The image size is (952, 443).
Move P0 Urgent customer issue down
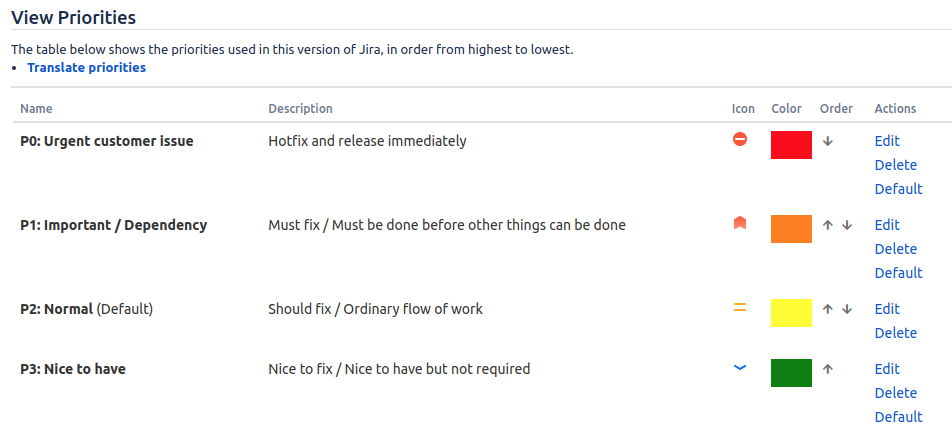828,141
